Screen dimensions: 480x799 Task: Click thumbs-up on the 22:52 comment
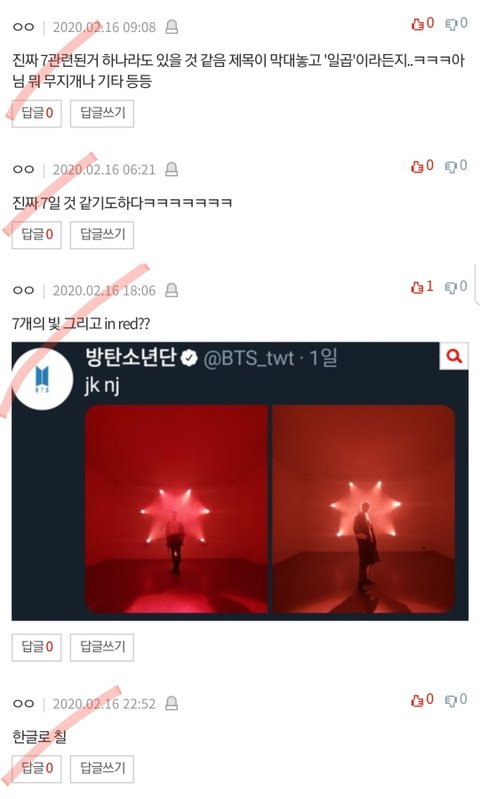coord(417,700)
